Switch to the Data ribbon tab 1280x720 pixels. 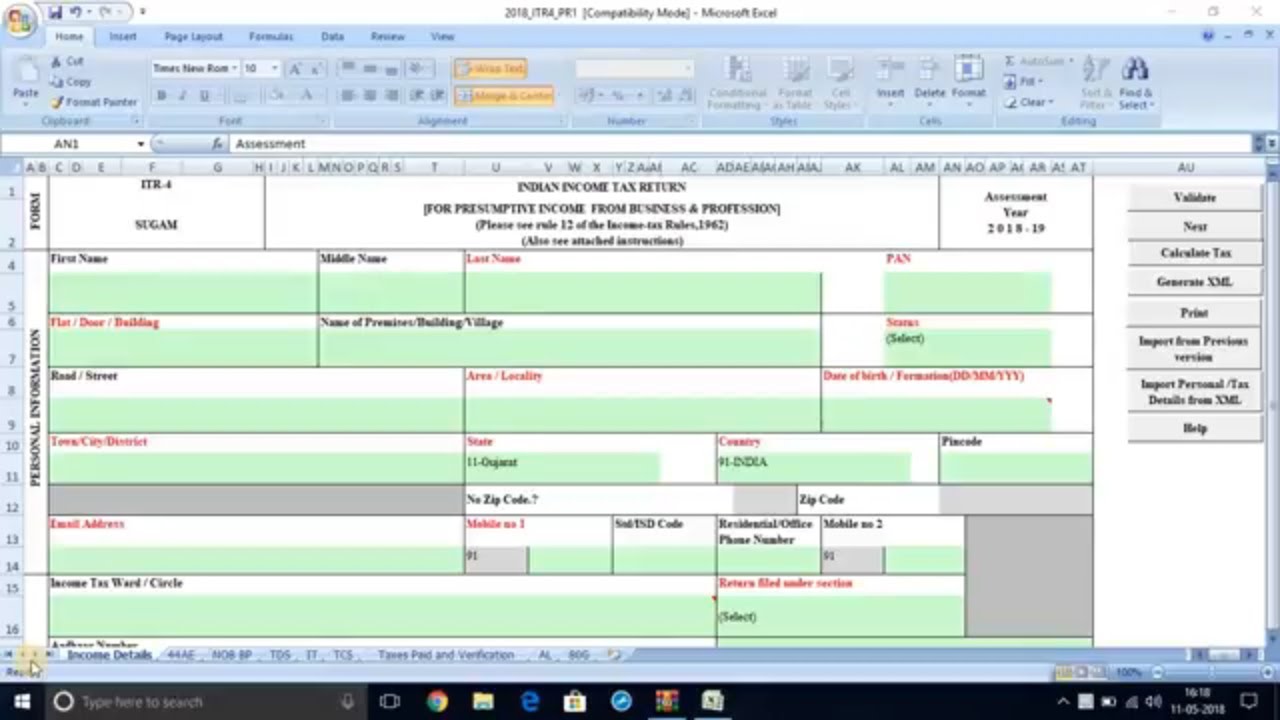point(332,36)
